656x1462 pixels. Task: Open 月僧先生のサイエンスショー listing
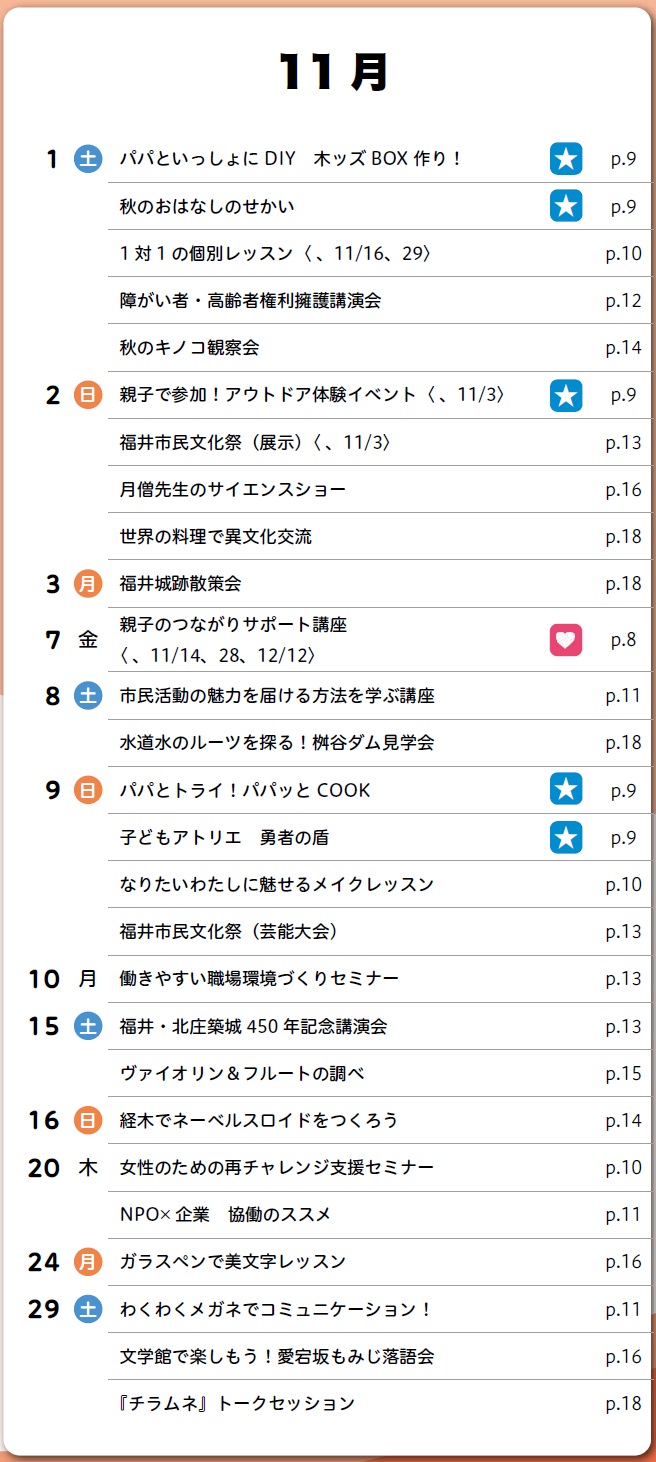pyautogui.click(x=233, y=490)
